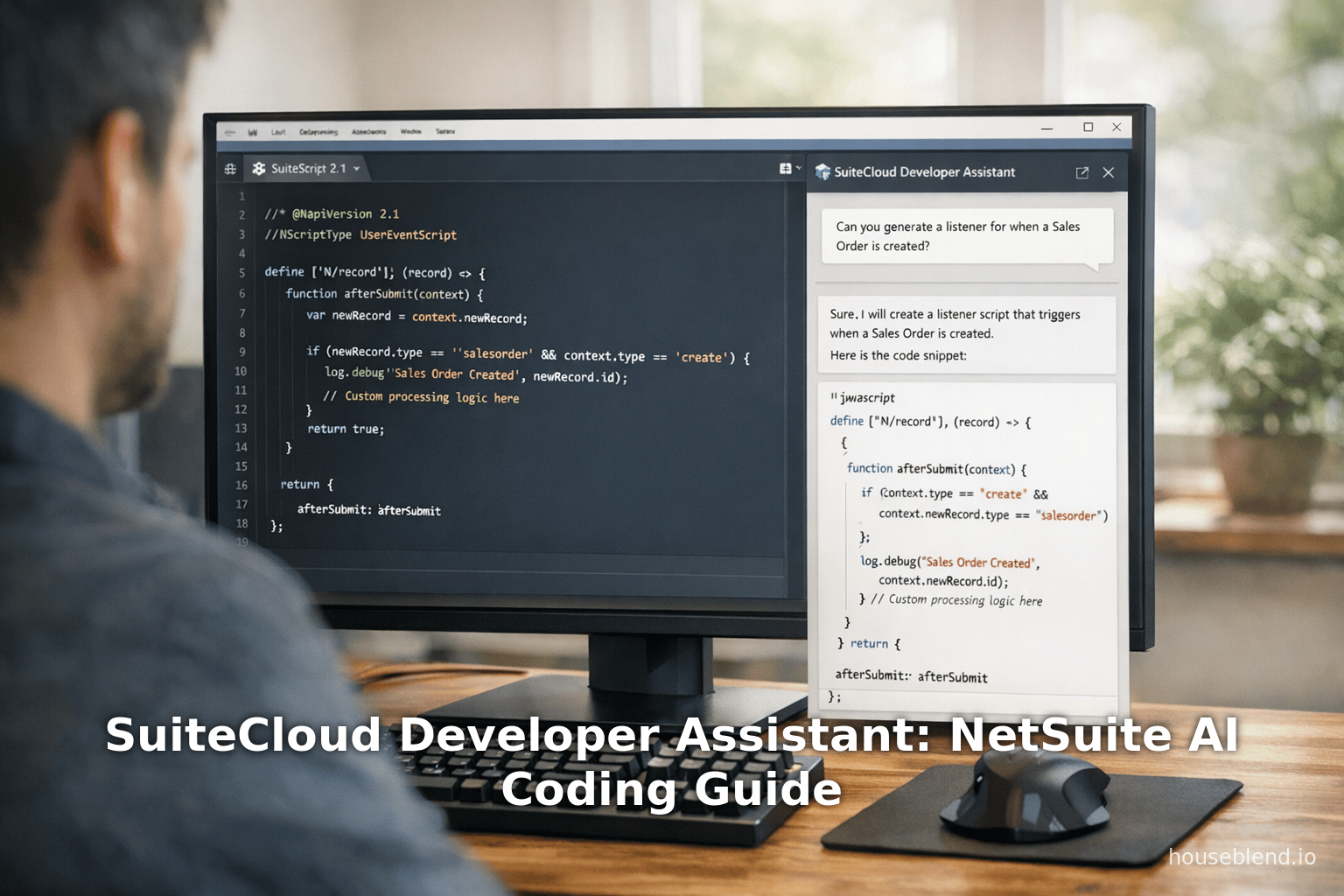Click line number 9 in the code editor
1344x896 pixels.
point(241,352)
